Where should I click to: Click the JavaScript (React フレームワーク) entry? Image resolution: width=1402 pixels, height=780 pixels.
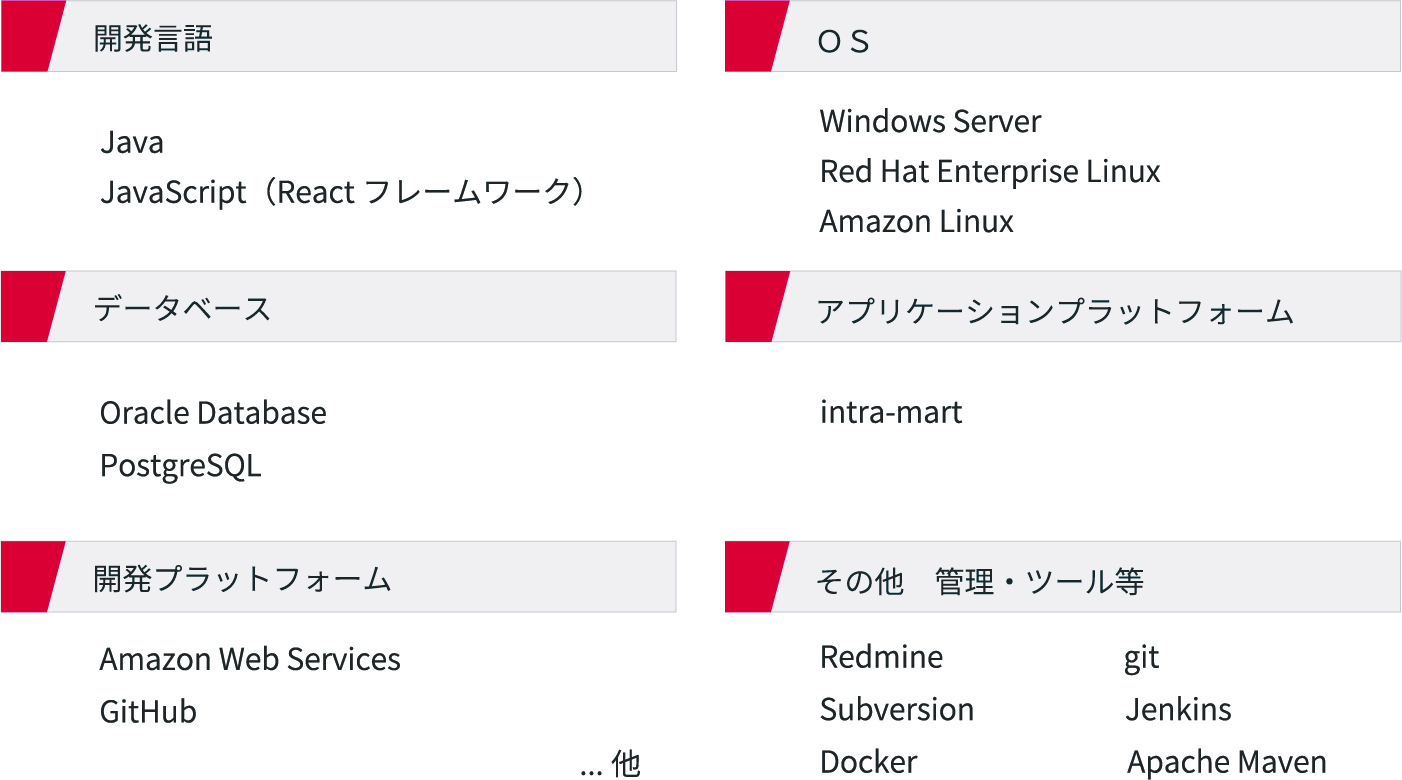(x=342, y=192)
